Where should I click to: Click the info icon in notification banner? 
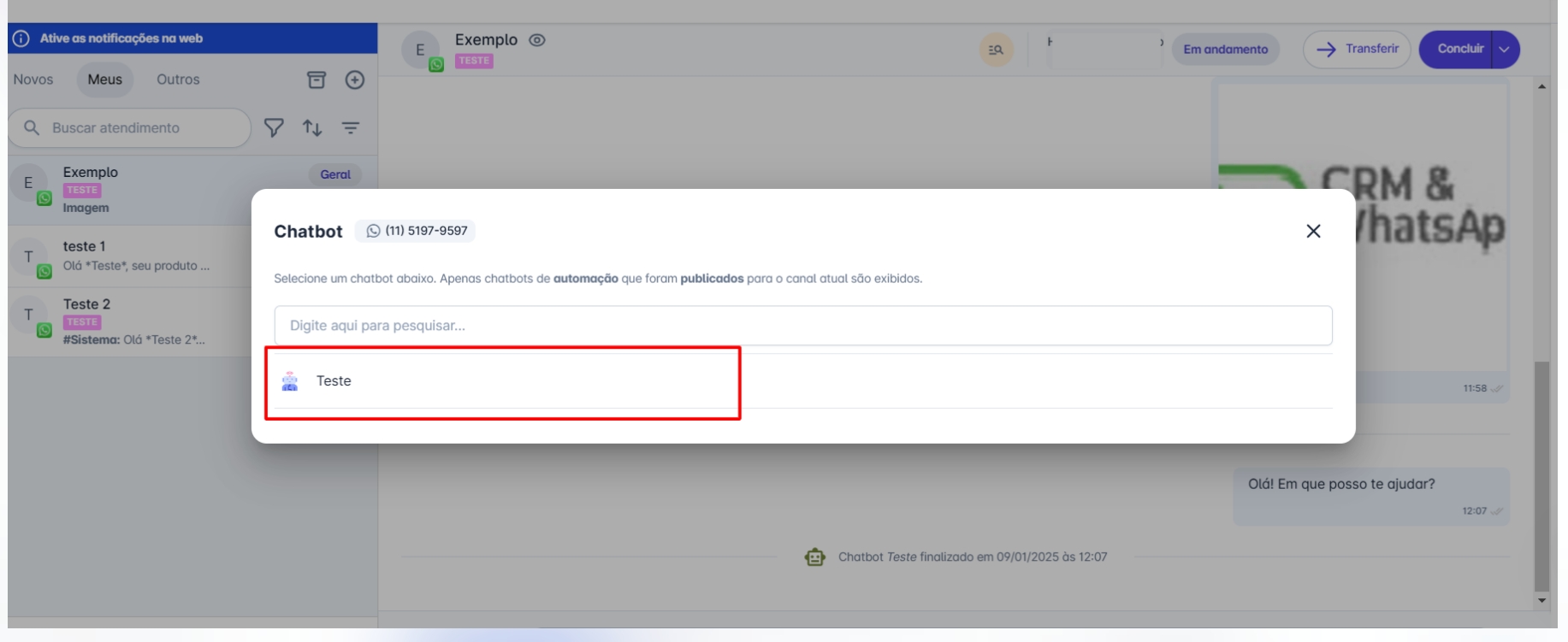click(21, 38)
